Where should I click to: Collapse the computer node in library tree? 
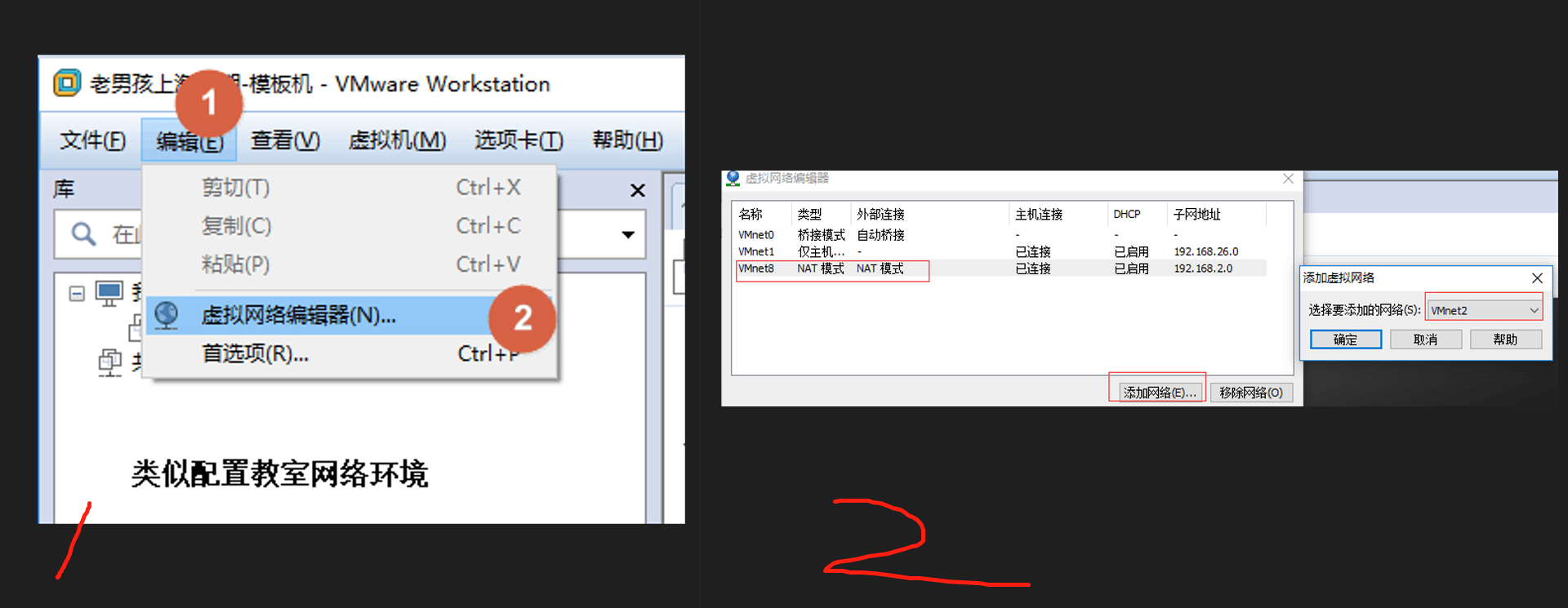[77, 293]
